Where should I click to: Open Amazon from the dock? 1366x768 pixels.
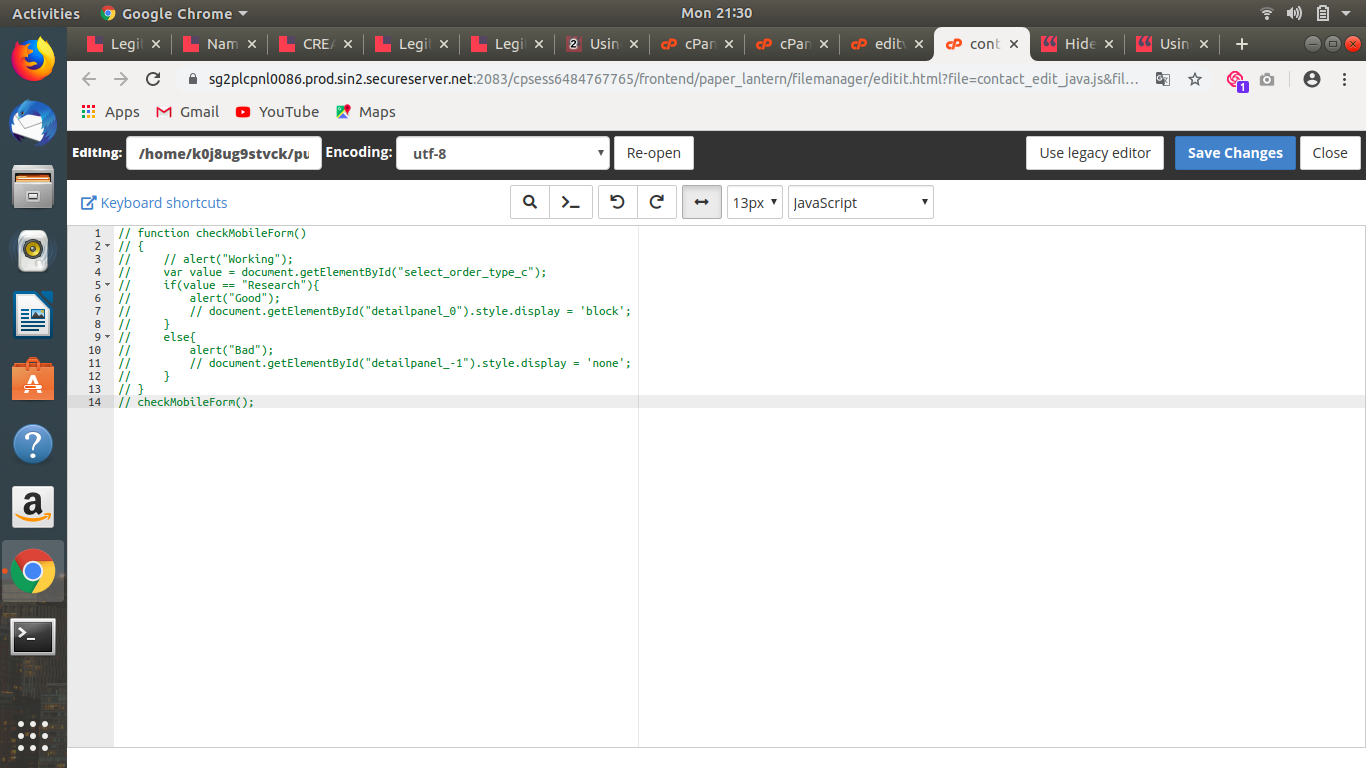pos(33,508)
